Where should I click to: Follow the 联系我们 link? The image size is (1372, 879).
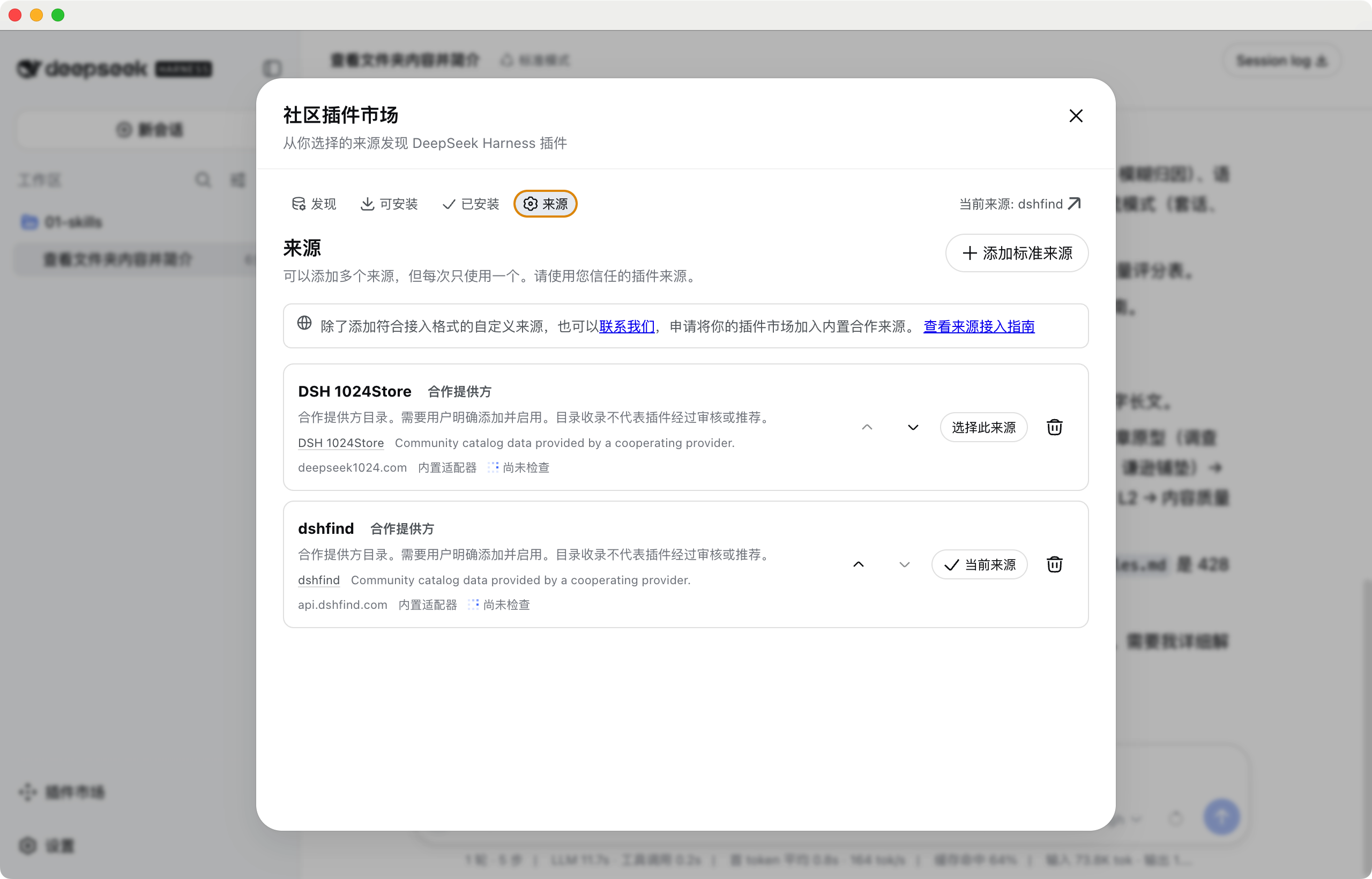click(627, 326)
